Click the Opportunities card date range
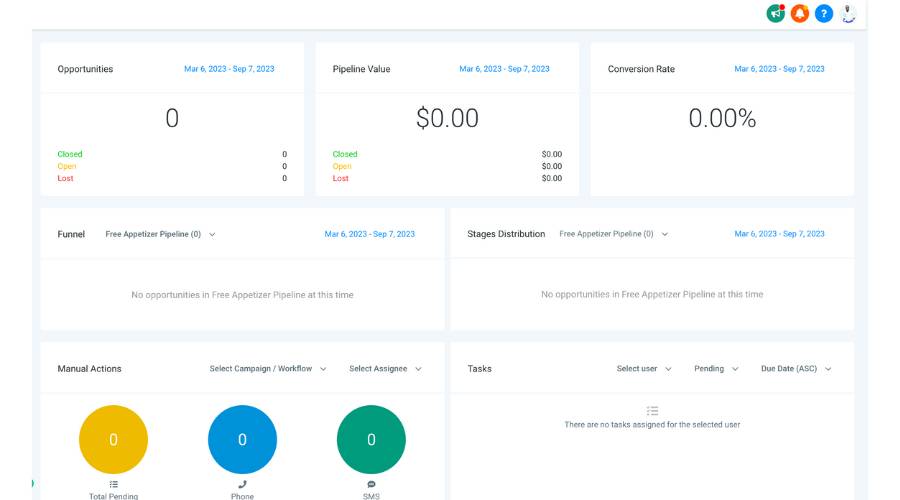The width and height of the screenshot is (900, 500). [229, 69]
